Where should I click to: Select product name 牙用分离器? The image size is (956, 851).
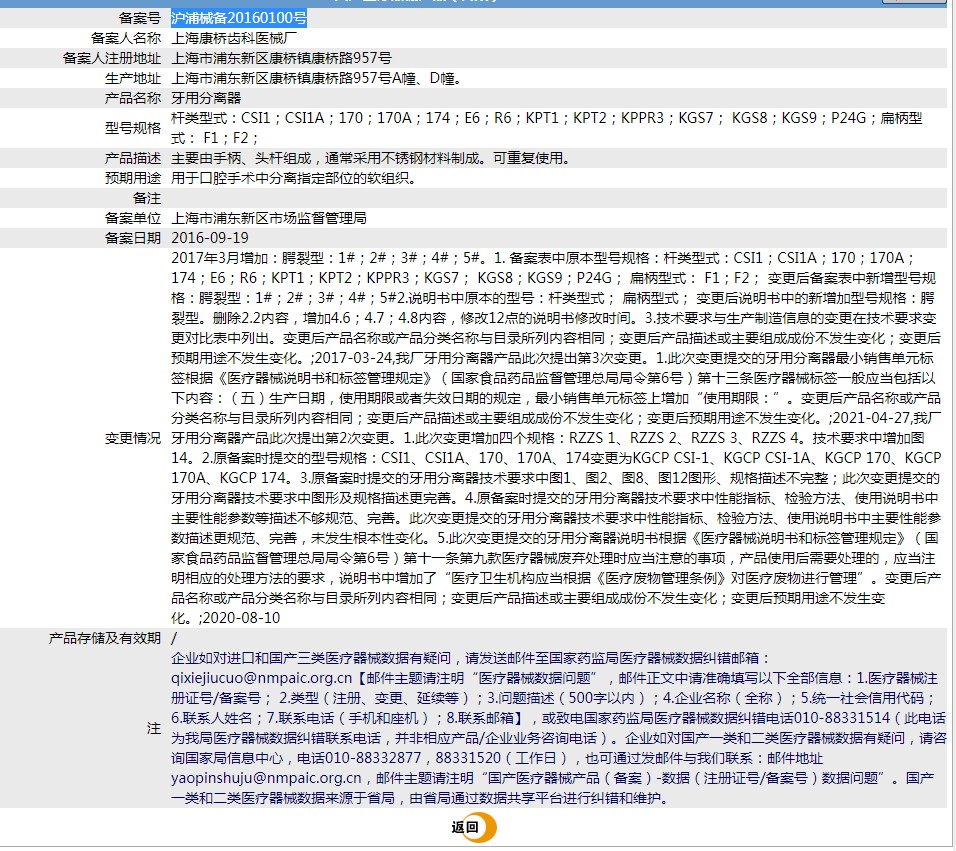tap(206, 98)
